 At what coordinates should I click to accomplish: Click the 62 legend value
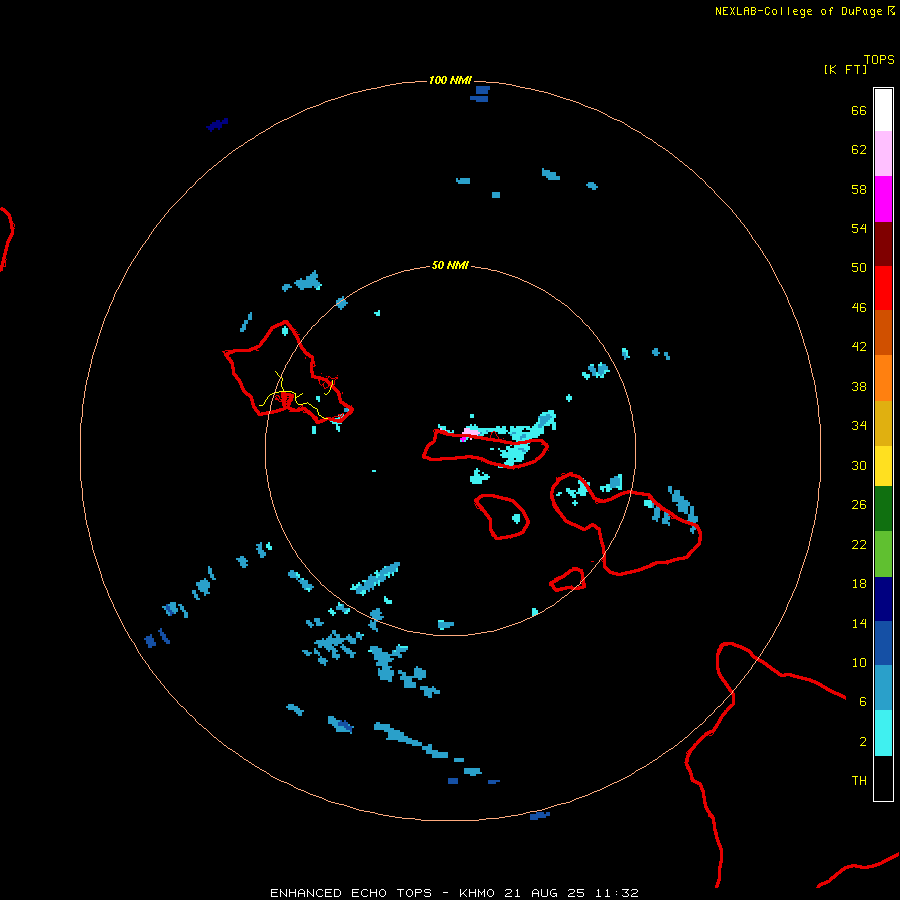click(859, 149)
